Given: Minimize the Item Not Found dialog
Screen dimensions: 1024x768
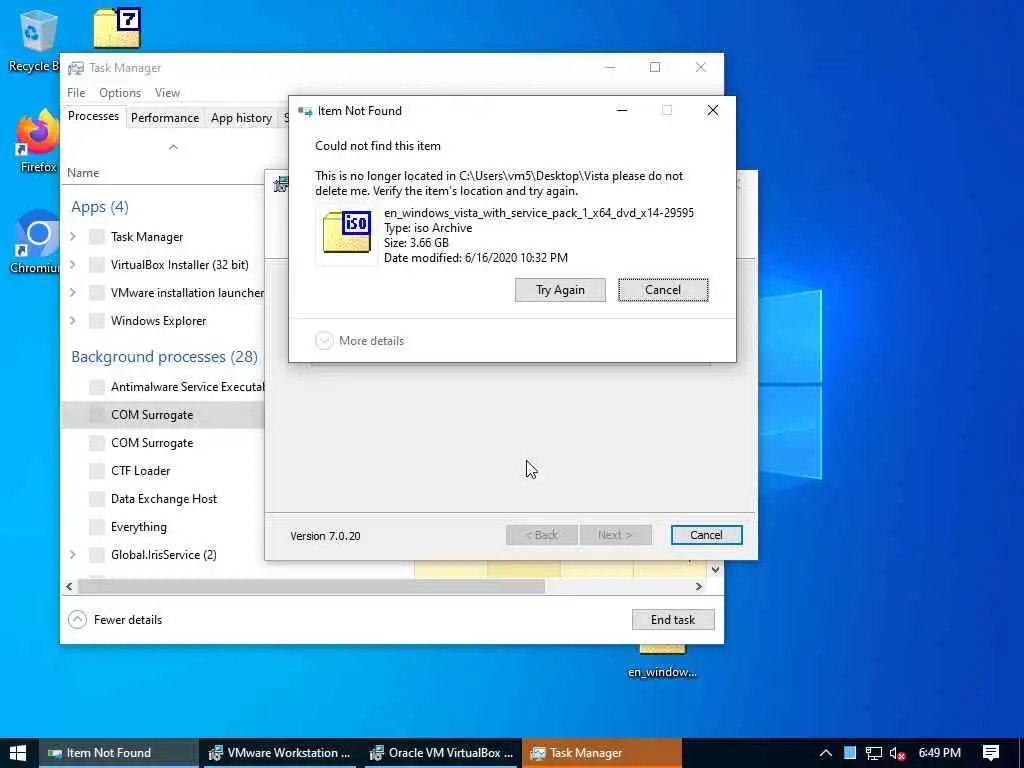Looking at the screenshot, I should 622,110.
